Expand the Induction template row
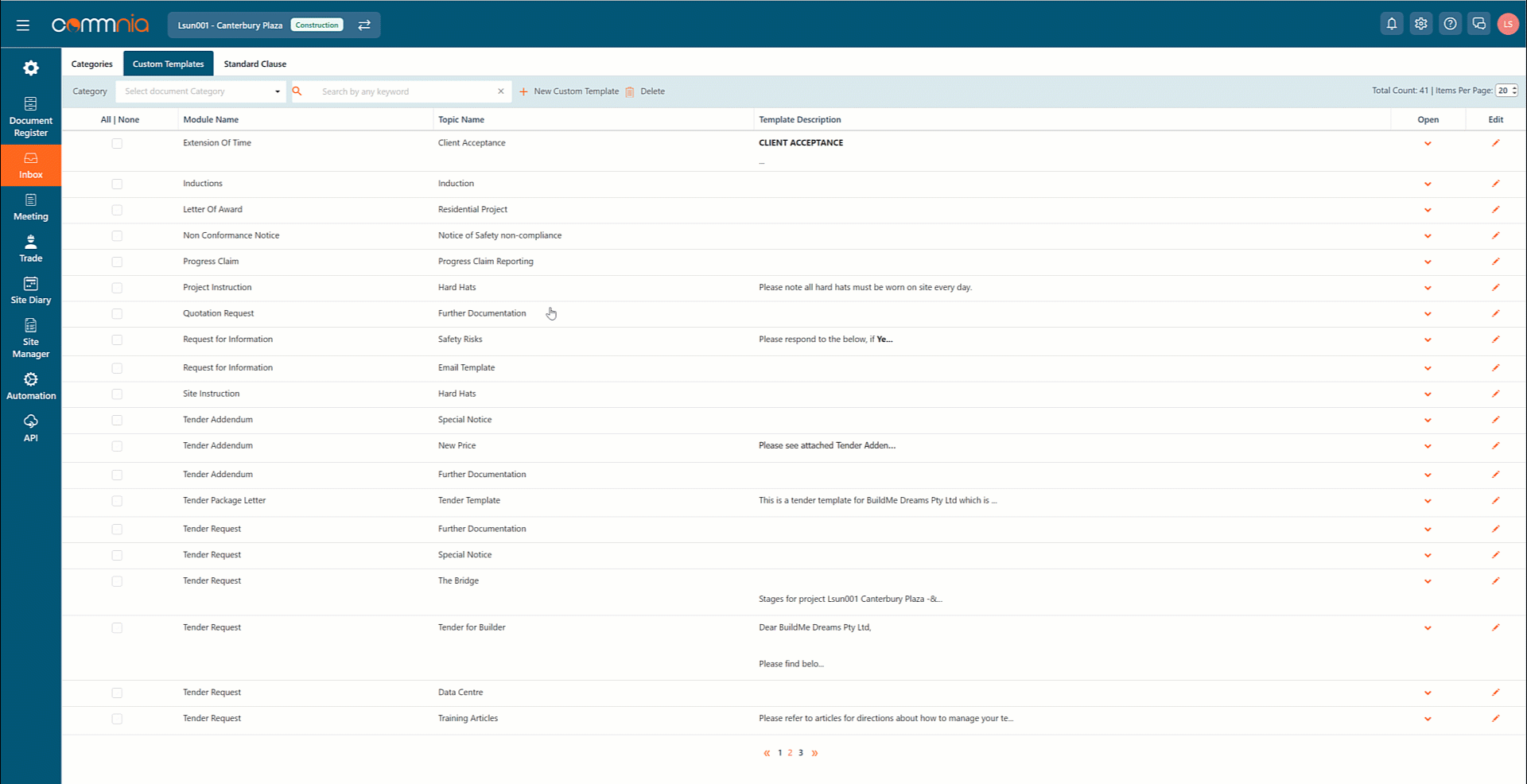The width and height of the screenshot is (1527, 784). (x=1428, y=184)
